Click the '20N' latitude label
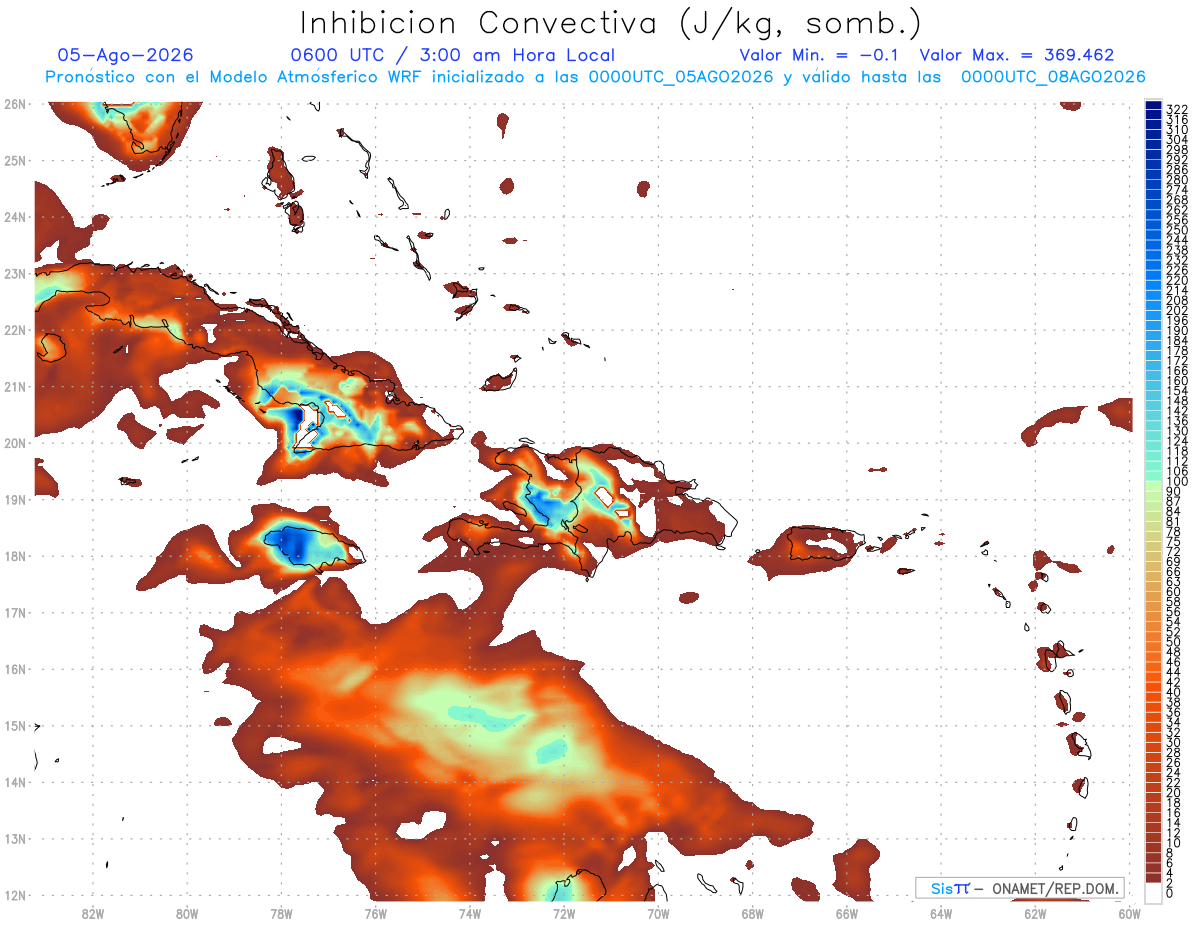This screenshot has height=927, width=1200. click(x=14, y=443)
